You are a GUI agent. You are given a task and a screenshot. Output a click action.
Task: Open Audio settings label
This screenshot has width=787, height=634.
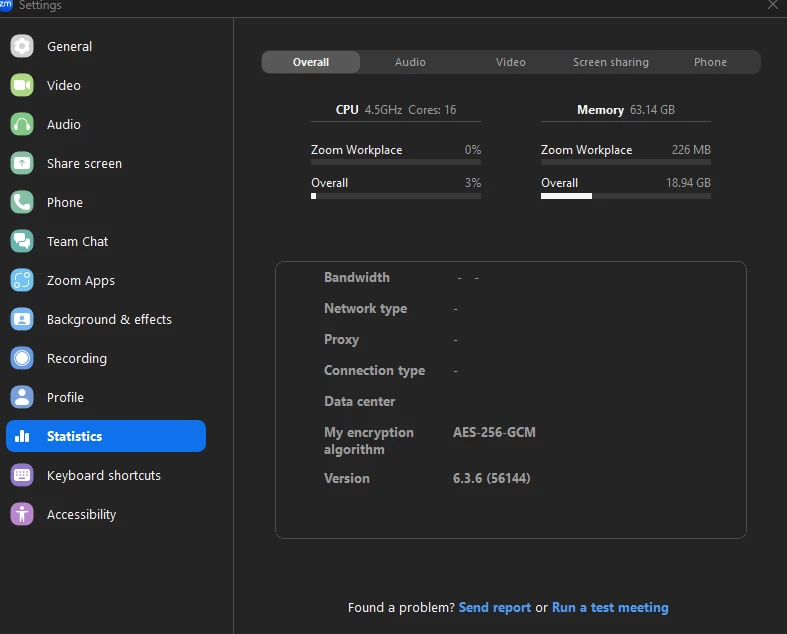(64, 124)
